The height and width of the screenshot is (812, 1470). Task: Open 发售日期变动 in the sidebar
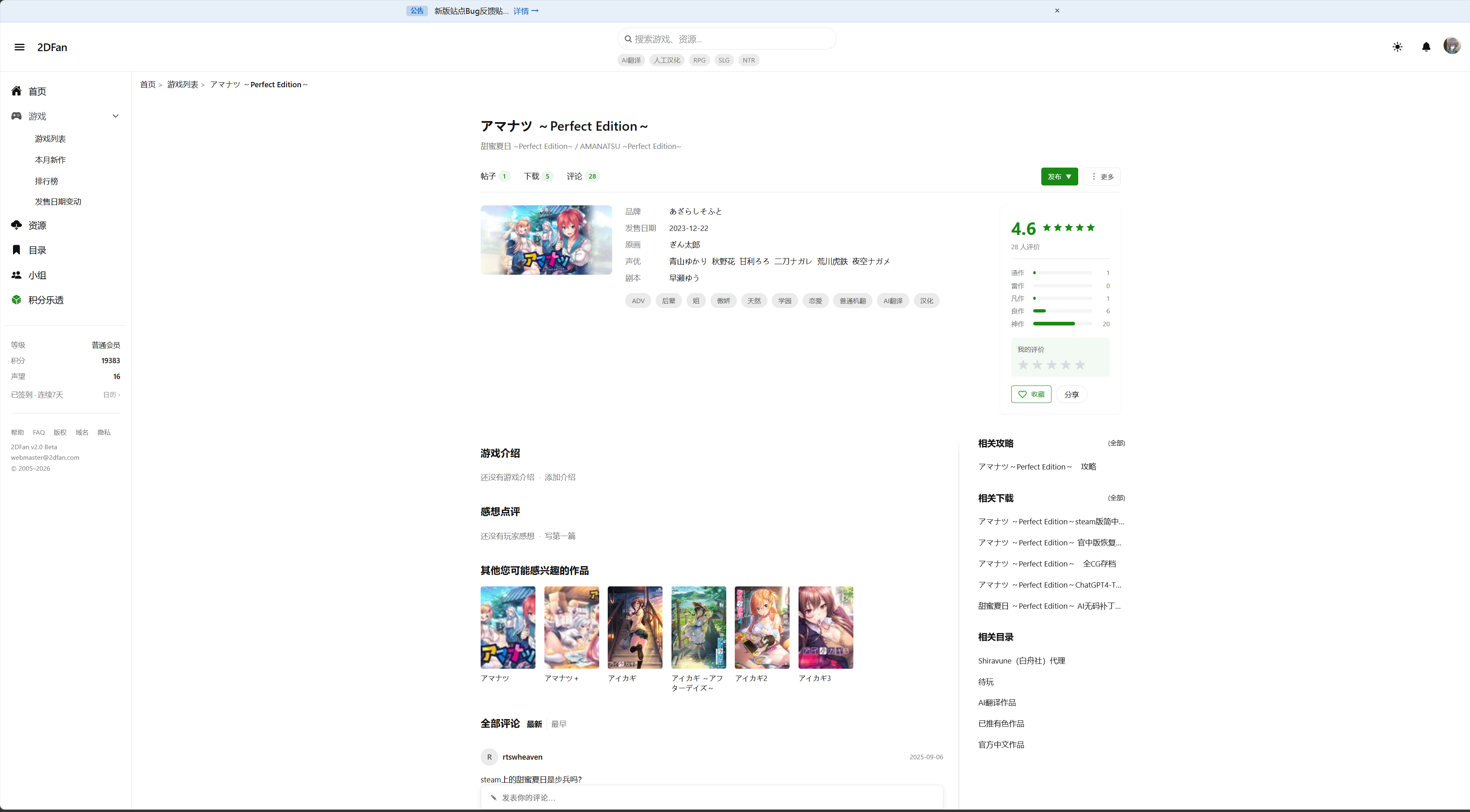click(x=58, y=202)
